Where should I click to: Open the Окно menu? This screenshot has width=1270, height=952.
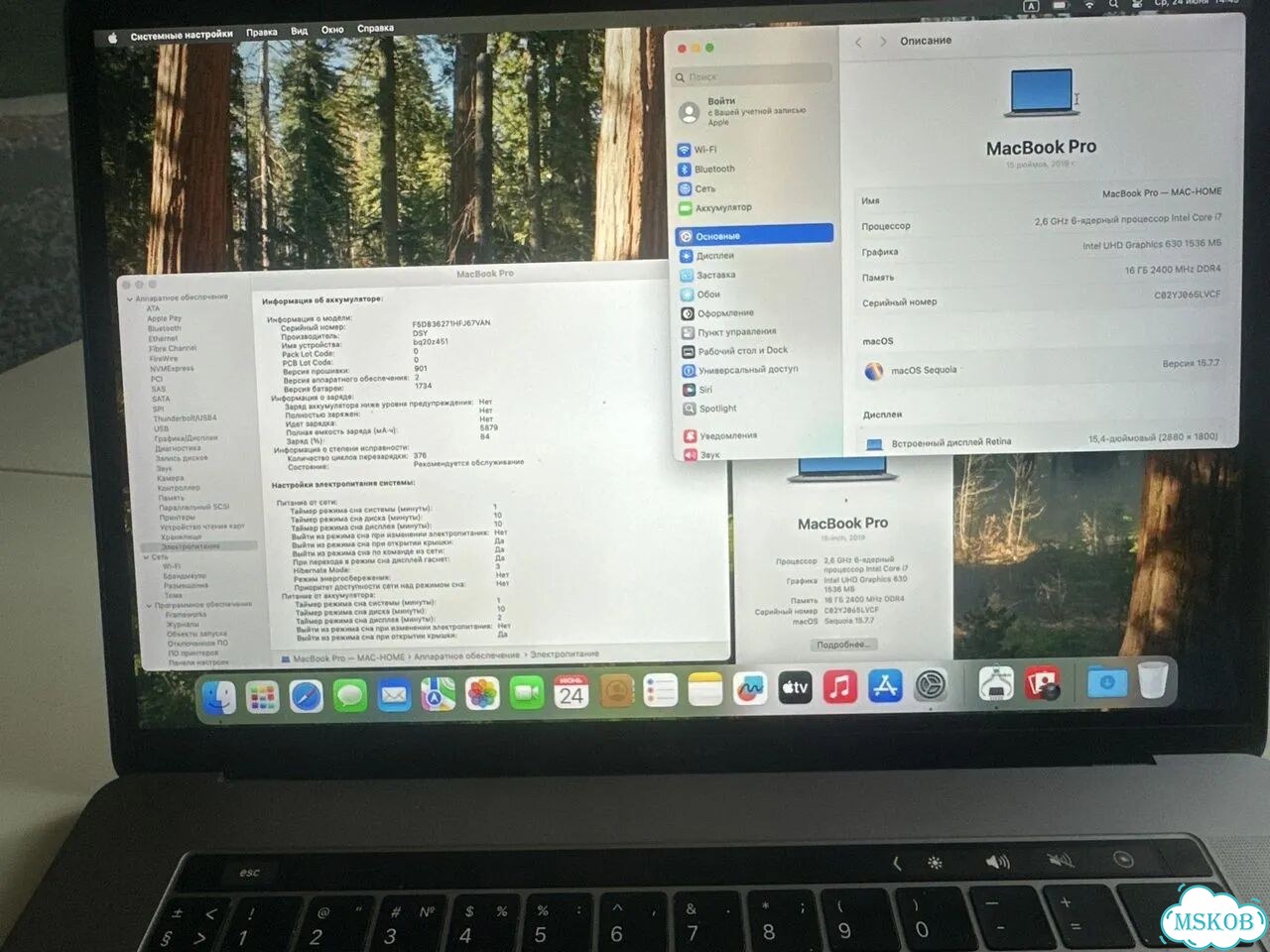coord(332,30)
